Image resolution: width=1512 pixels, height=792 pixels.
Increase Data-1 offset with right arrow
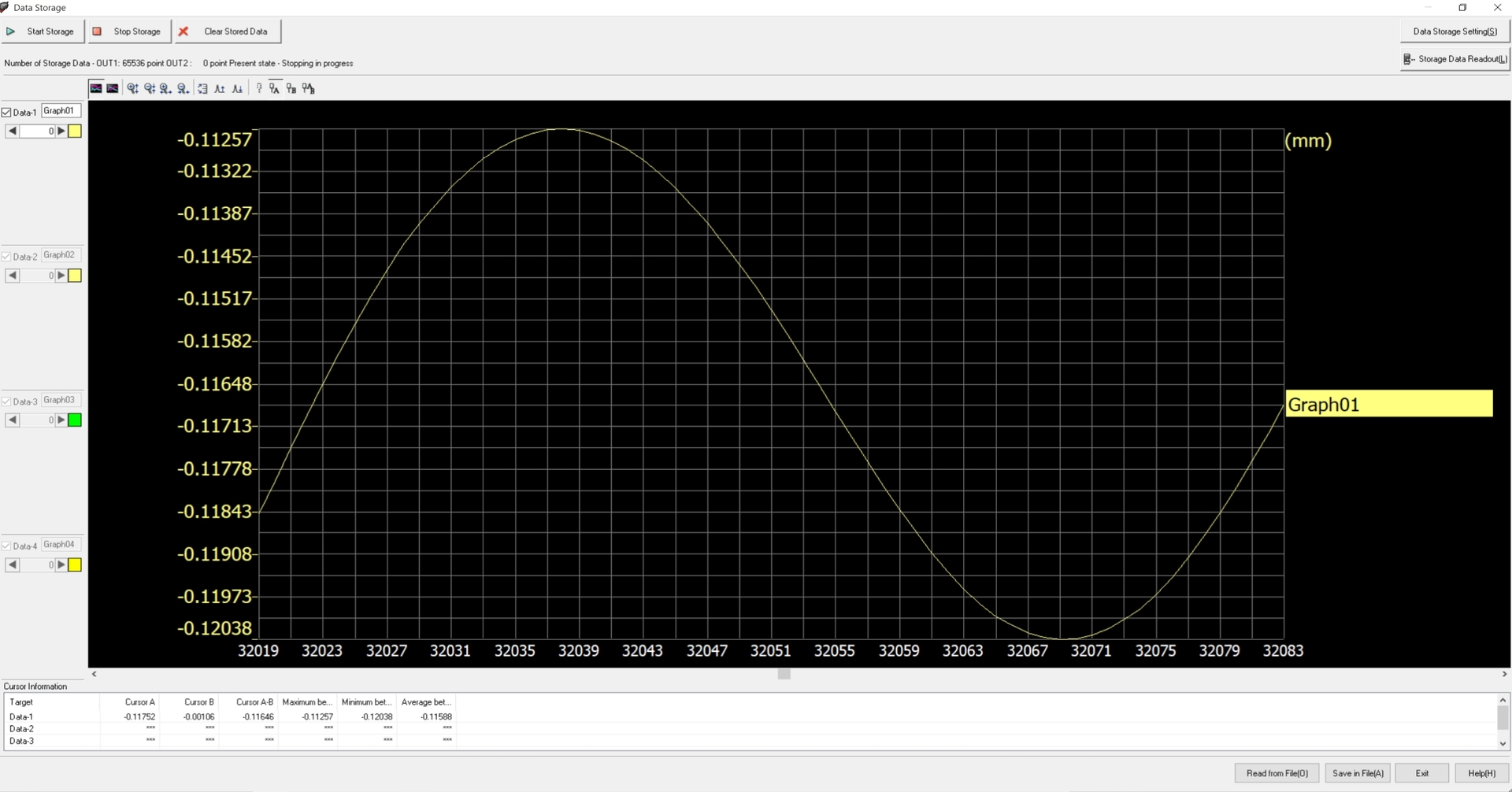point(61,131)
